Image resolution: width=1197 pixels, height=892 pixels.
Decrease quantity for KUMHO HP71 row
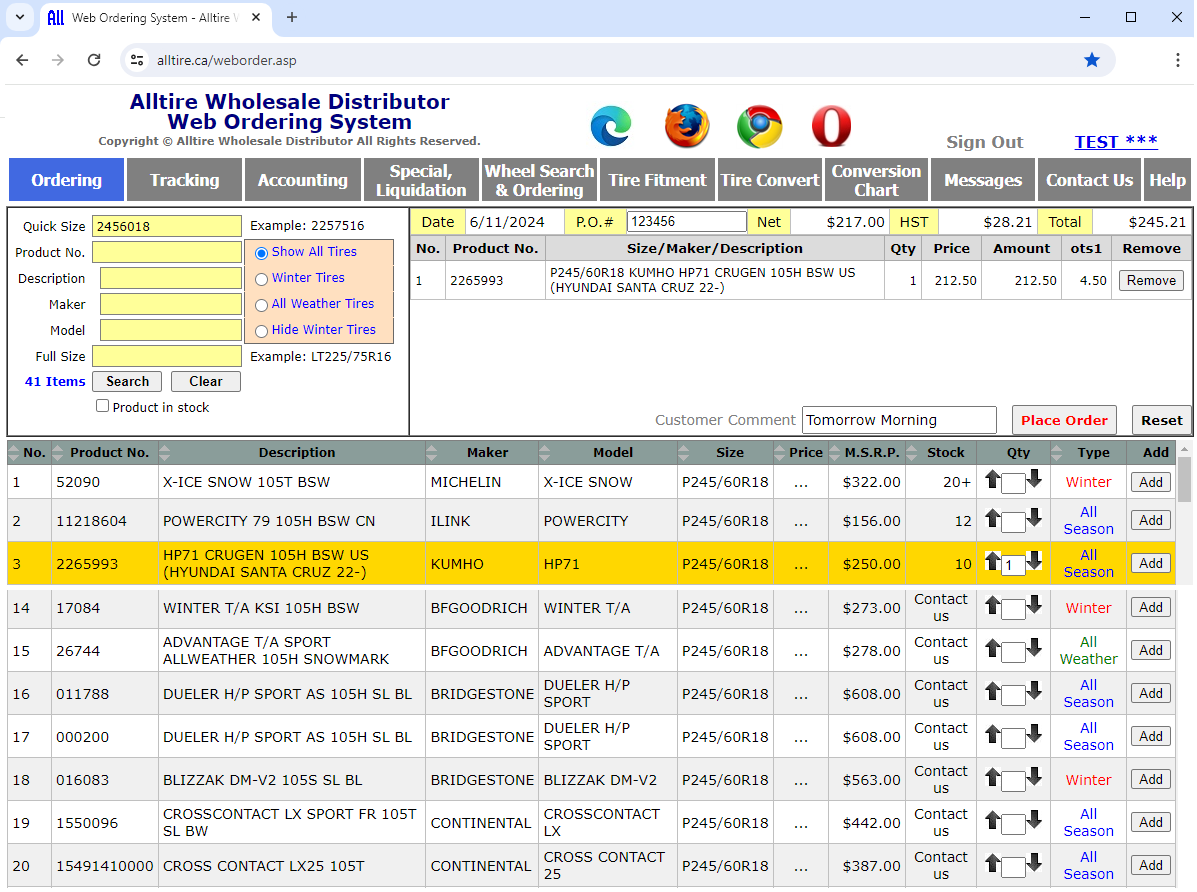pyautogui.click(x=1034, y=561)
